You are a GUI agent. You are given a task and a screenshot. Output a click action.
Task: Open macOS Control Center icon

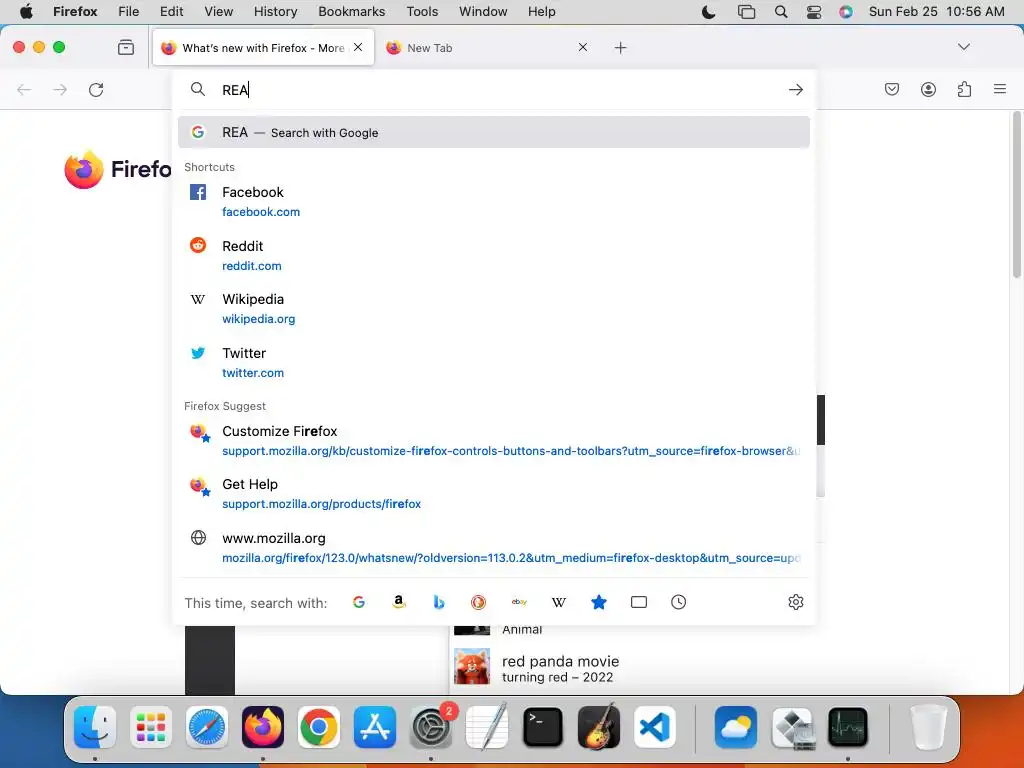coord(814,12)
